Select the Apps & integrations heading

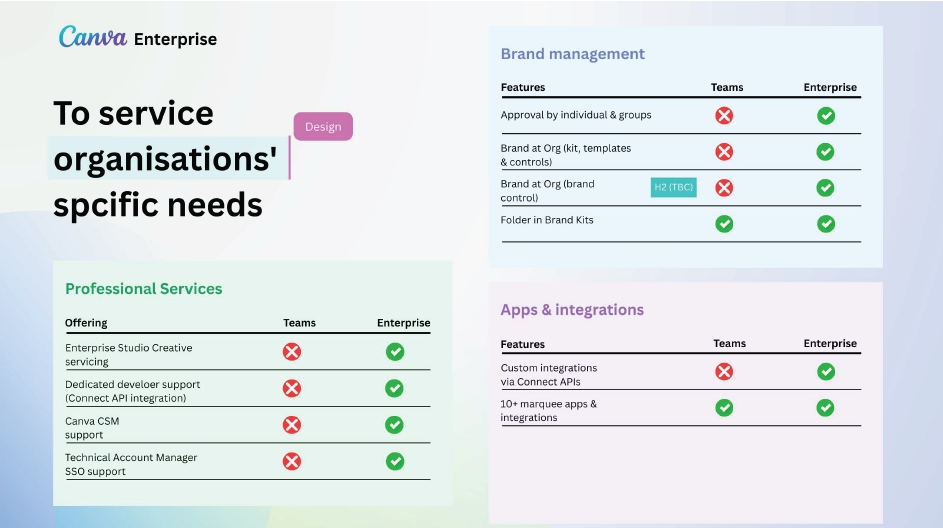pos(572,310)
